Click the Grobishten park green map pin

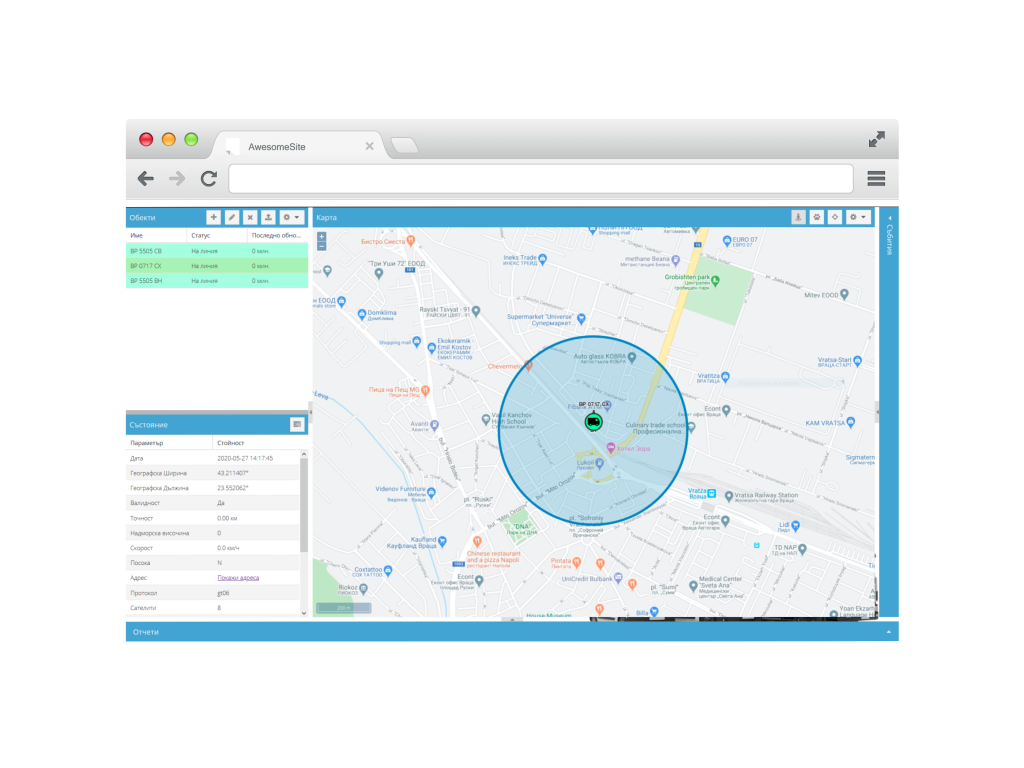(x=716, y=281)
